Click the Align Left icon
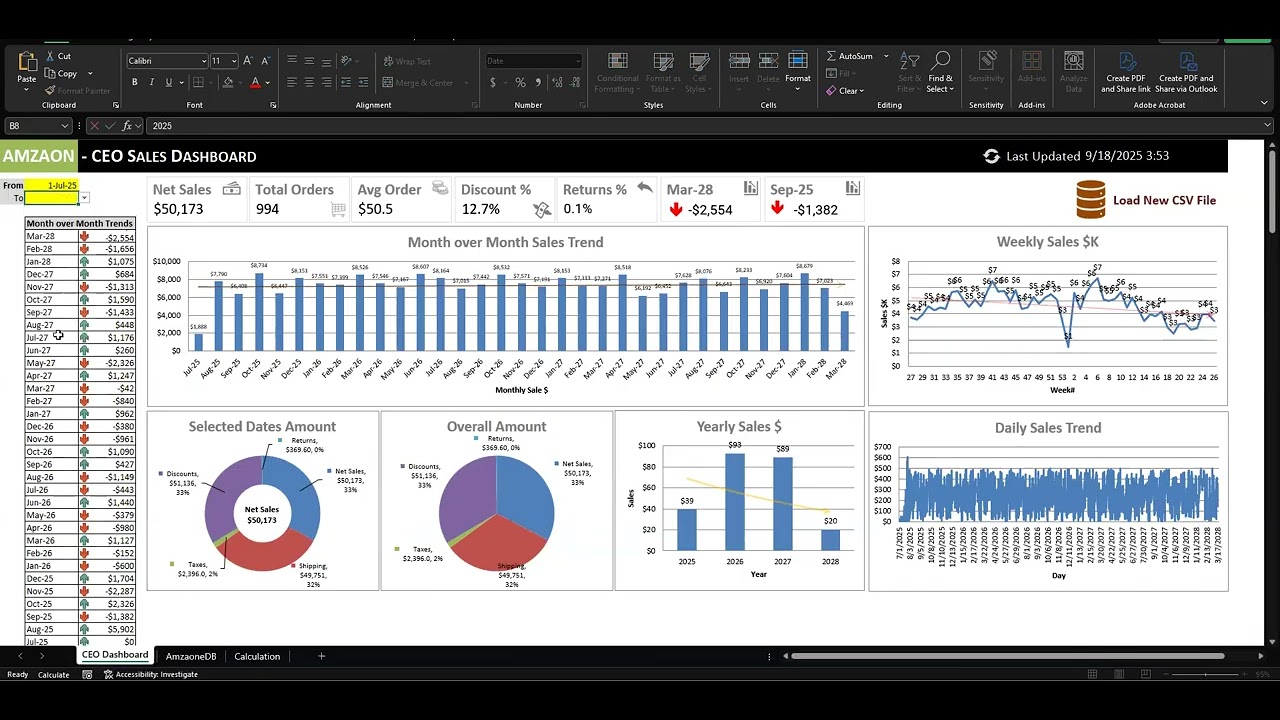 pyautogui.click(x=292, y=82)
